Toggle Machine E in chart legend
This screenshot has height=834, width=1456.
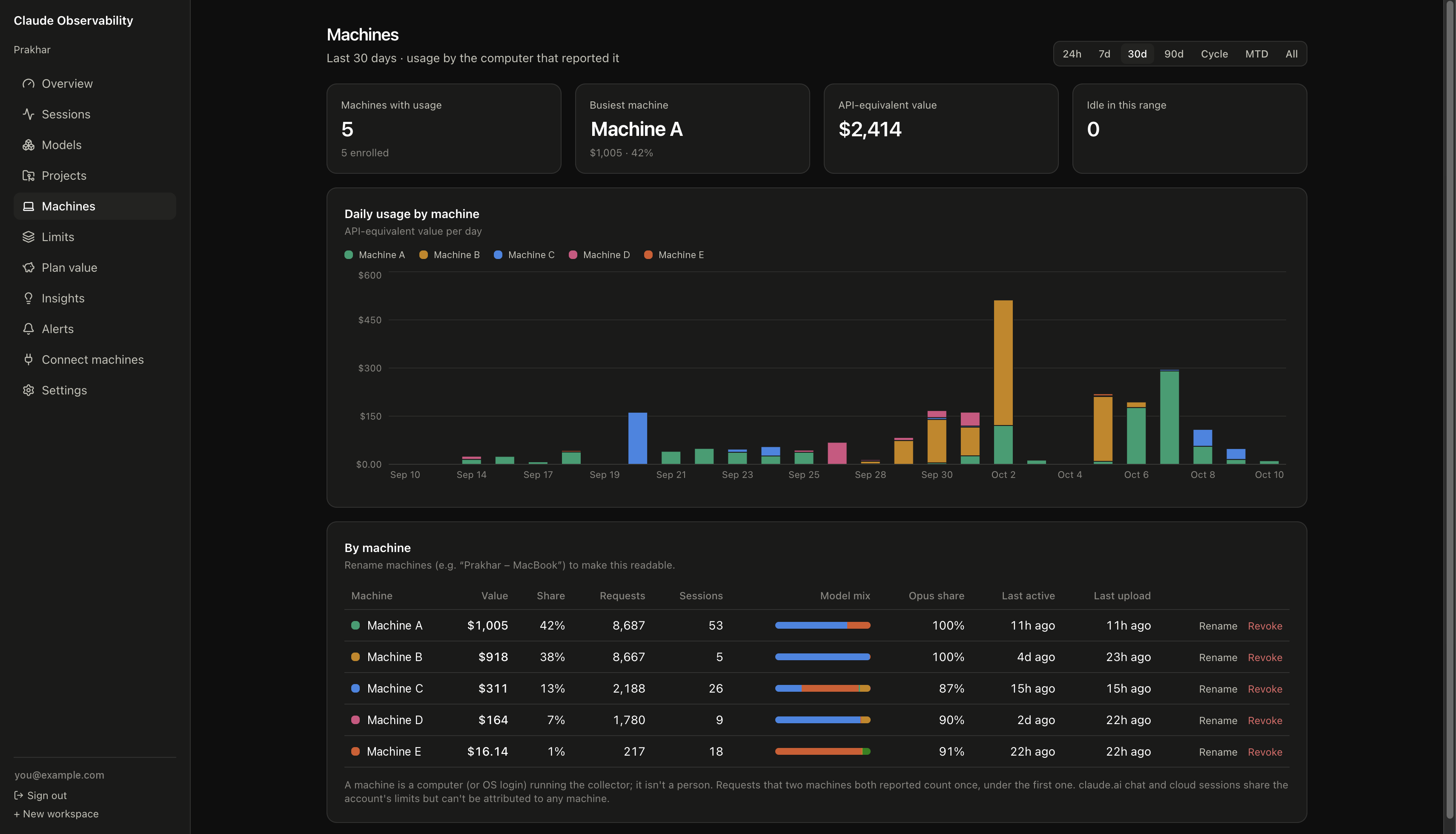(x=674, y=255)
